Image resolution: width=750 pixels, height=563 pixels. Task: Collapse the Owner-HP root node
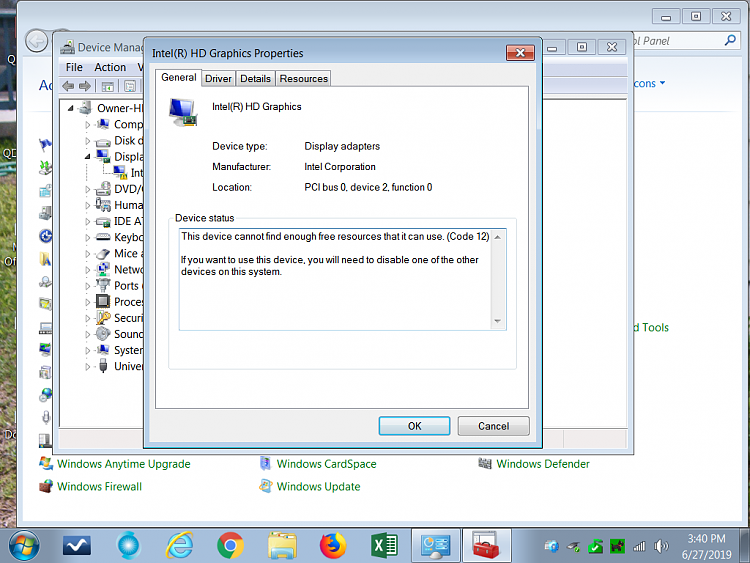pos(70,109)
